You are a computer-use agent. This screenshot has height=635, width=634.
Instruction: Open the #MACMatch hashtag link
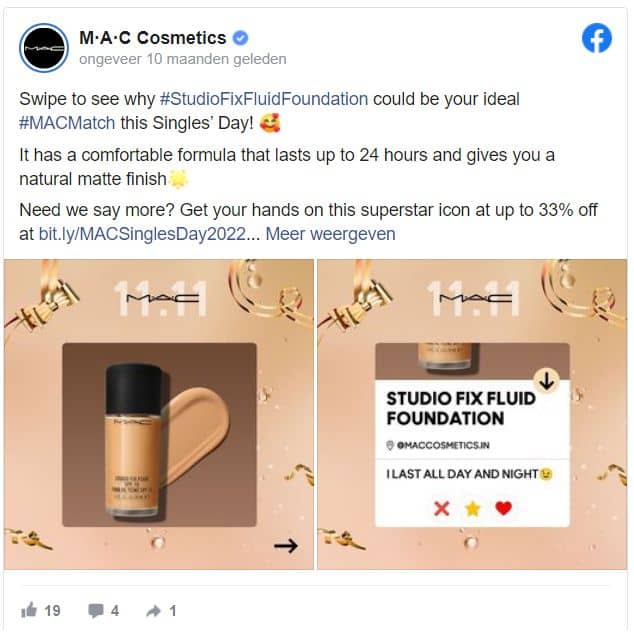coord(67,123)
